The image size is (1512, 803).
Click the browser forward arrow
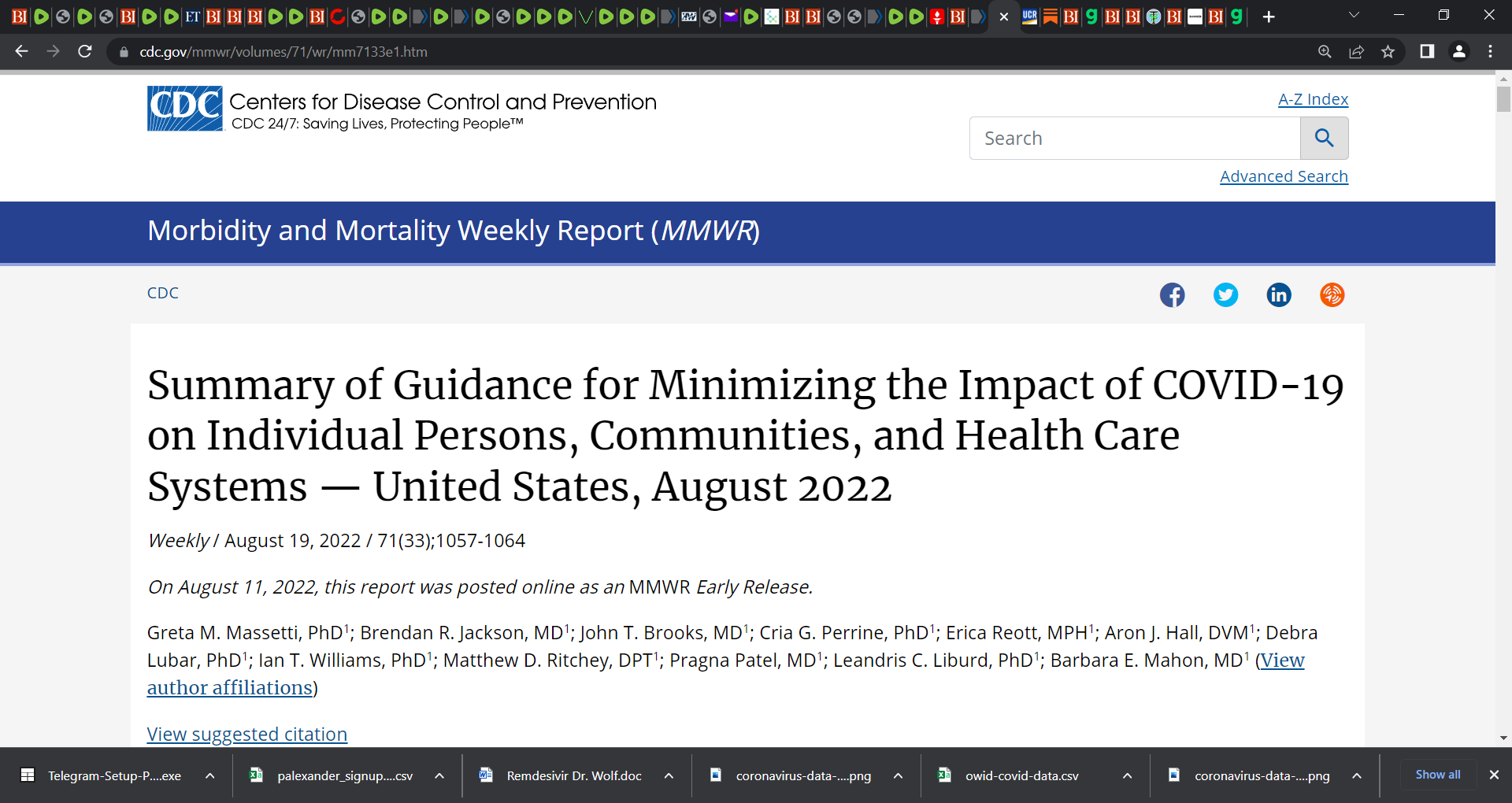click(x=53, y=51)
